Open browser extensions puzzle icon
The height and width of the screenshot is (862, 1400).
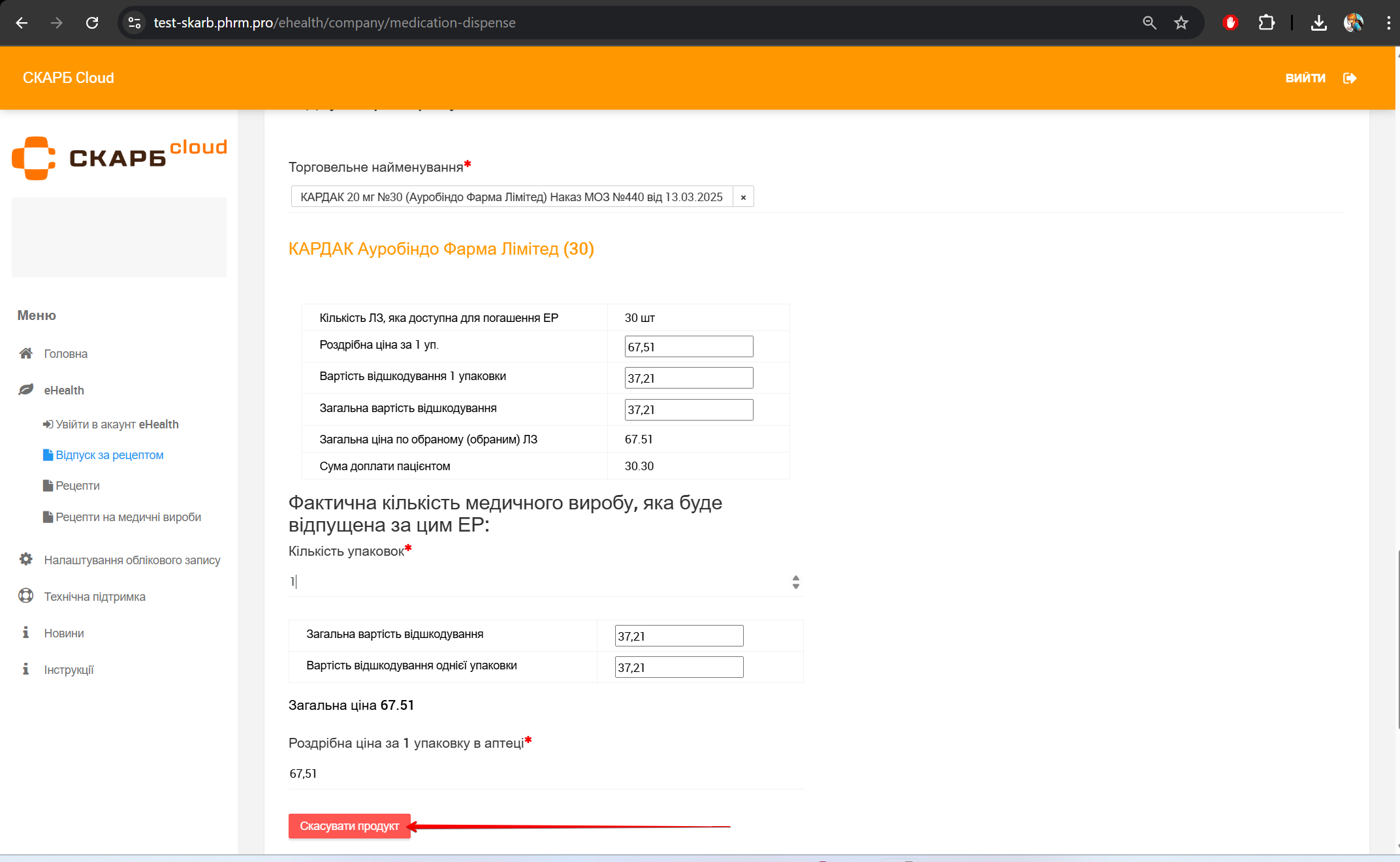[x=1266, y=23]
